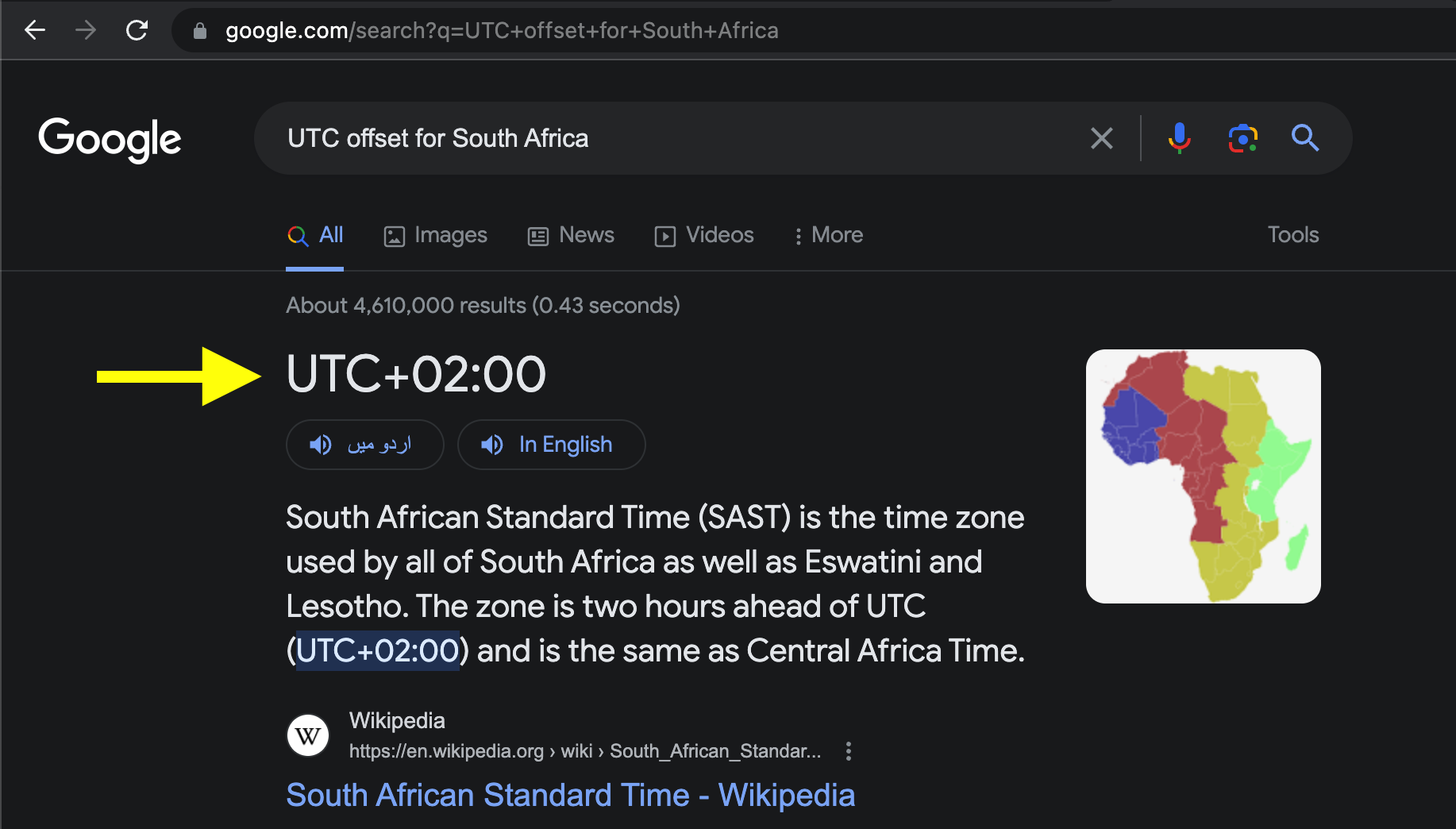Open the Tools options
Screen dimensions: 1456x829
click(x=1292, y=235)
